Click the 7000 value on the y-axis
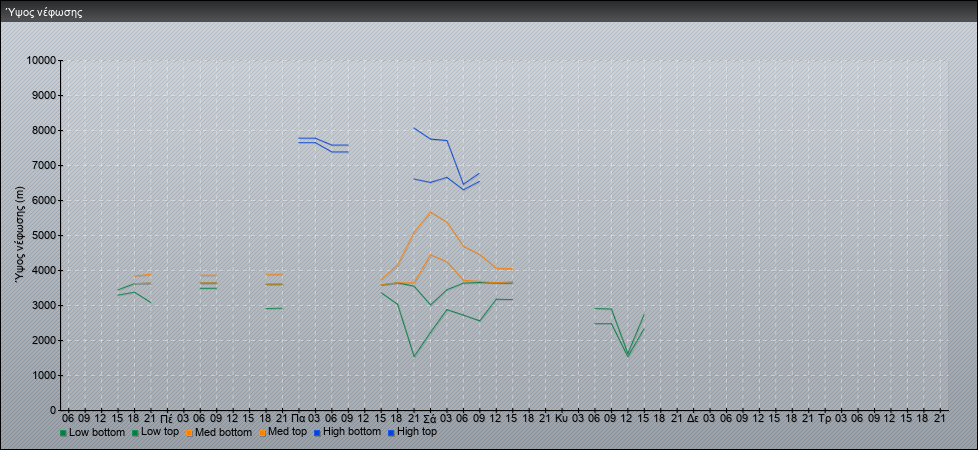The width and height of the screenshot is (978, 450). pyautogui.click(x=44, y=165)
